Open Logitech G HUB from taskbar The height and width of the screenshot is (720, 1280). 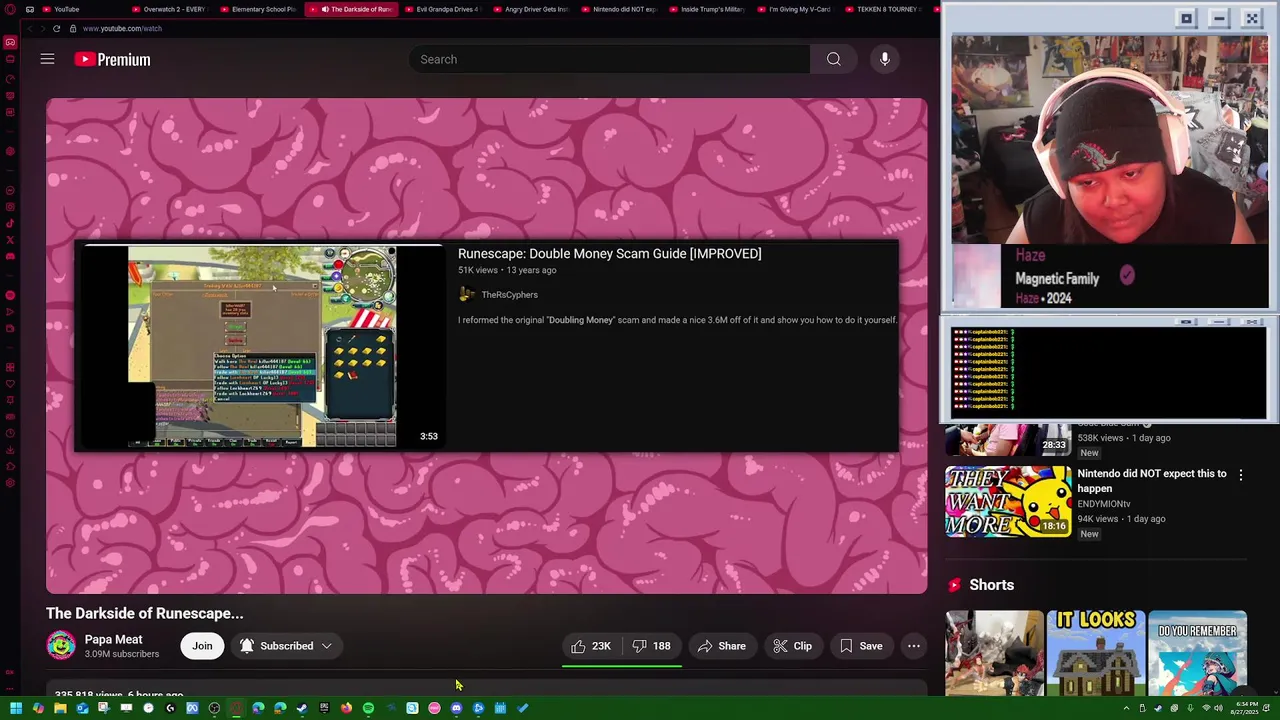[x=170, y=708]
